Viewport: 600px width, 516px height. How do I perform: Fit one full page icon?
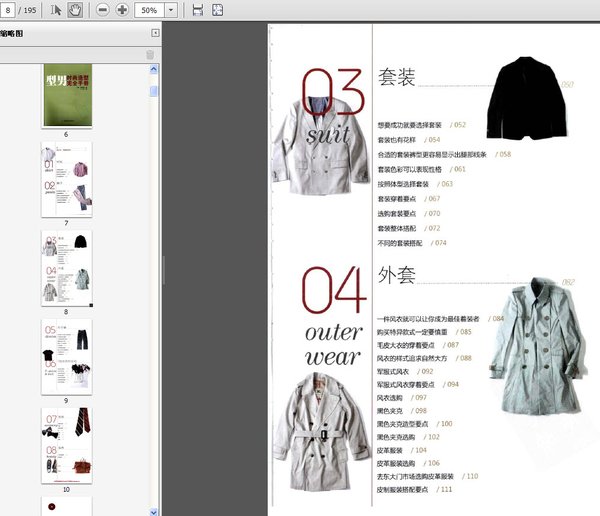tap(217, 10)
